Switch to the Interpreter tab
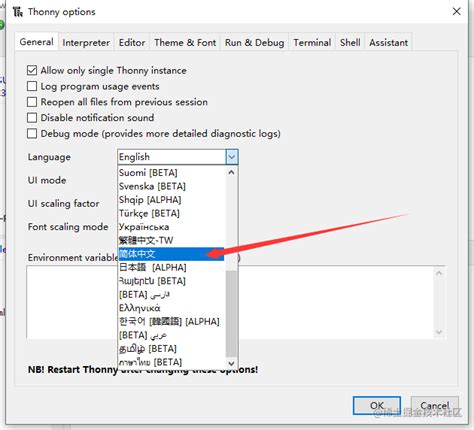 point(86,43)
